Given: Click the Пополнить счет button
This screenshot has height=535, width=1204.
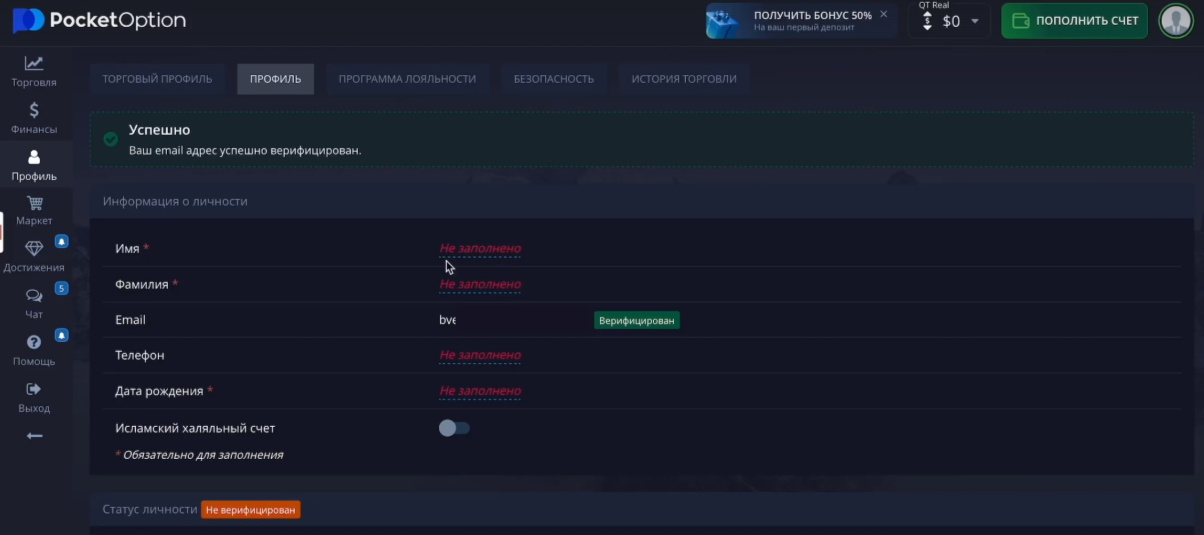Looking at the screenshot, I should pyautogui.click(x=1074, y=21).
